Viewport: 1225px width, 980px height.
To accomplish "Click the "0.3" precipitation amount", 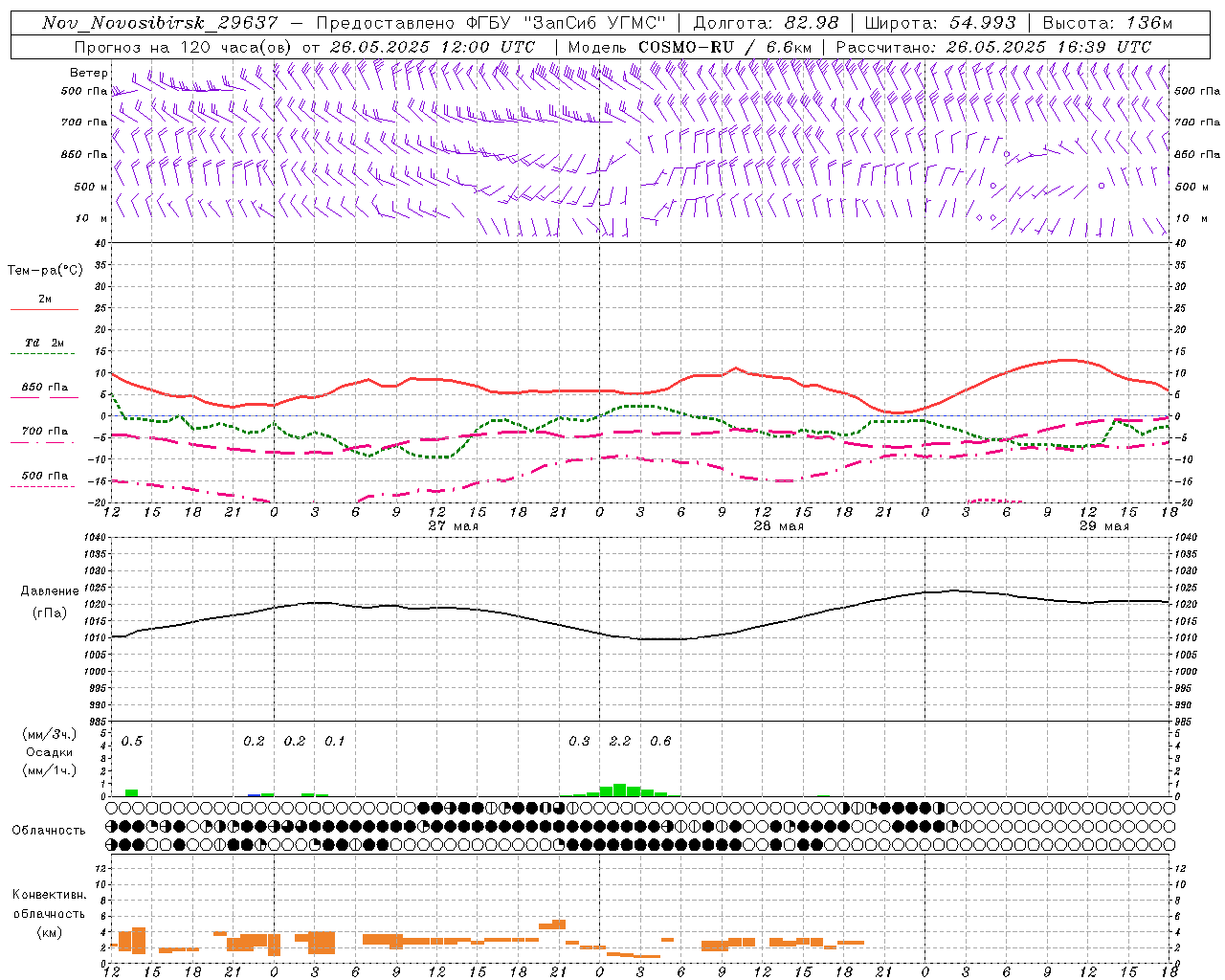I will (579, 742).
